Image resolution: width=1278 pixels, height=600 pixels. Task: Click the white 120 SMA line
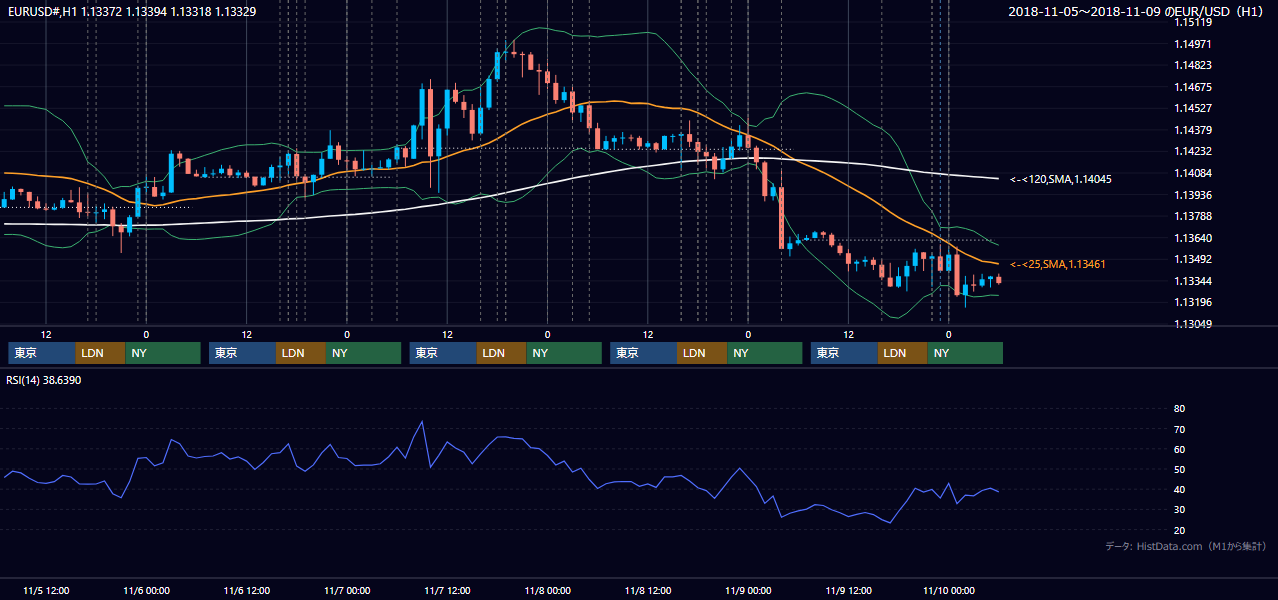click(x=850, y=163)
